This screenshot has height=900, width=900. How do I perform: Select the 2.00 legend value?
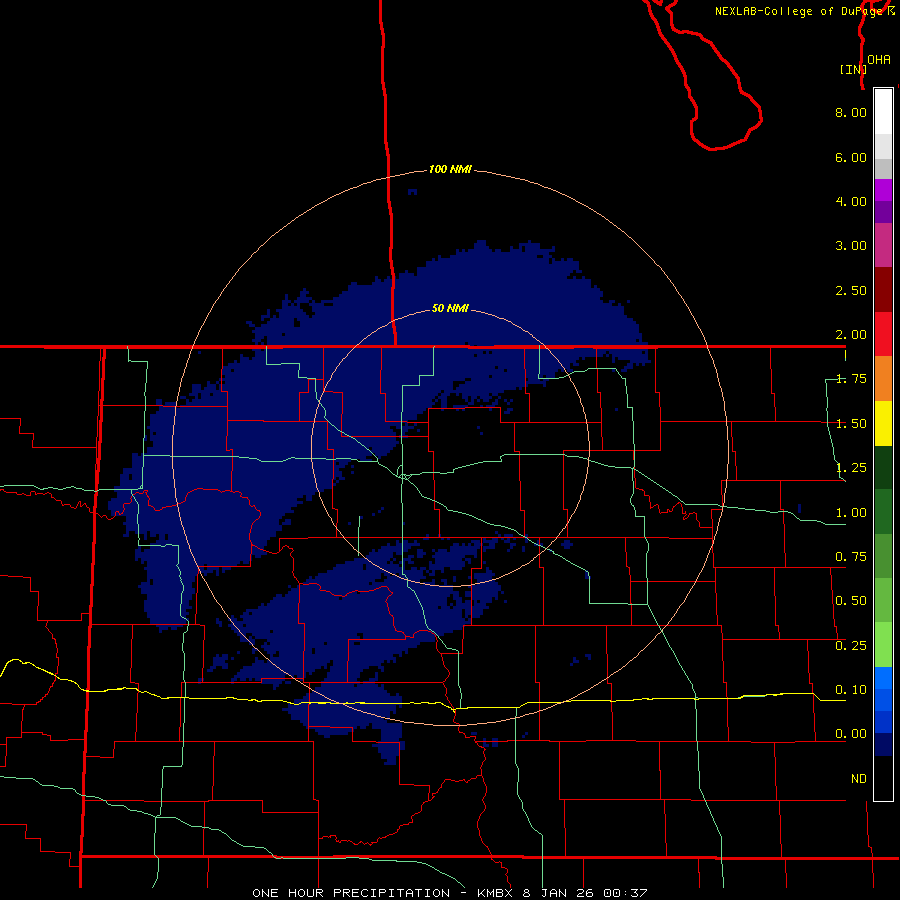[851, 335]
